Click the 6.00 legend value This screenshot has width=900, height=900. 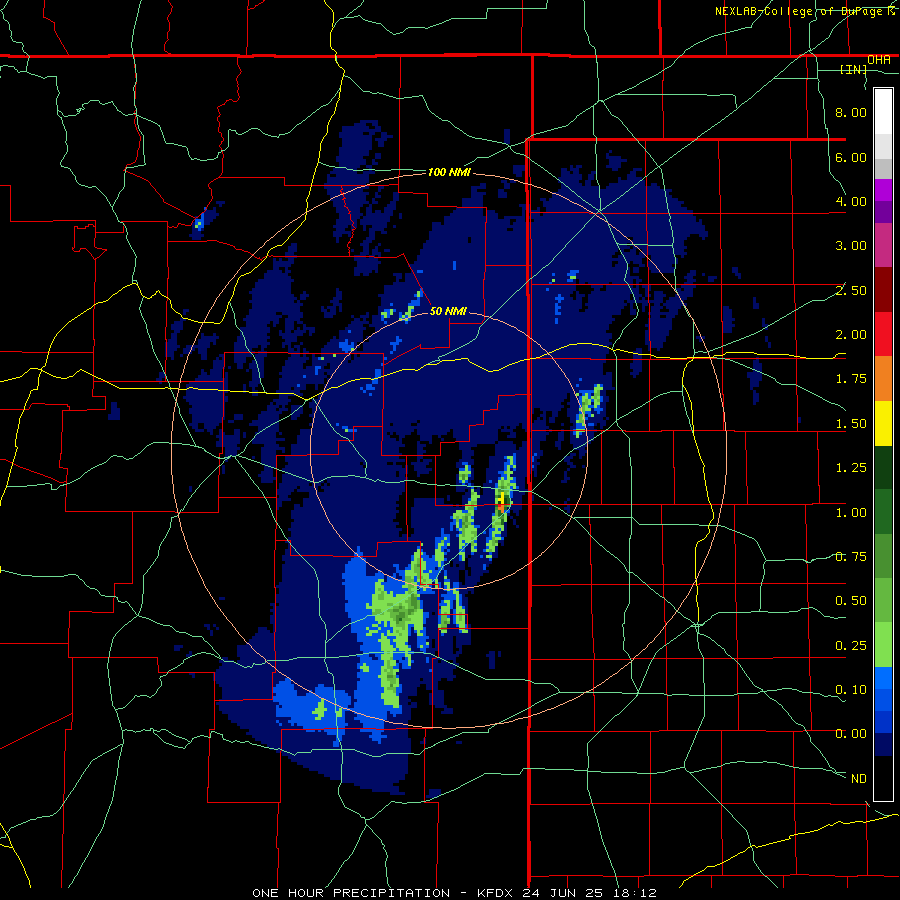point(851,157)
